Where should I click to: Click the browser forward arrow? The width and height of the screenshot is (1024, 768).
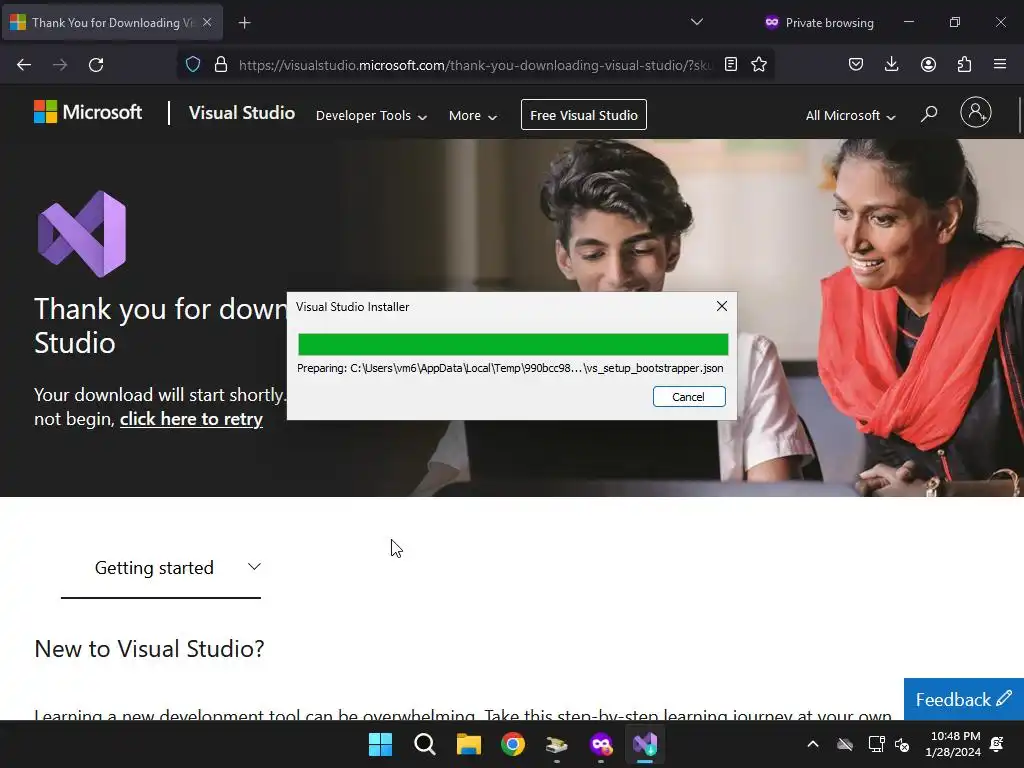[60, 65]
